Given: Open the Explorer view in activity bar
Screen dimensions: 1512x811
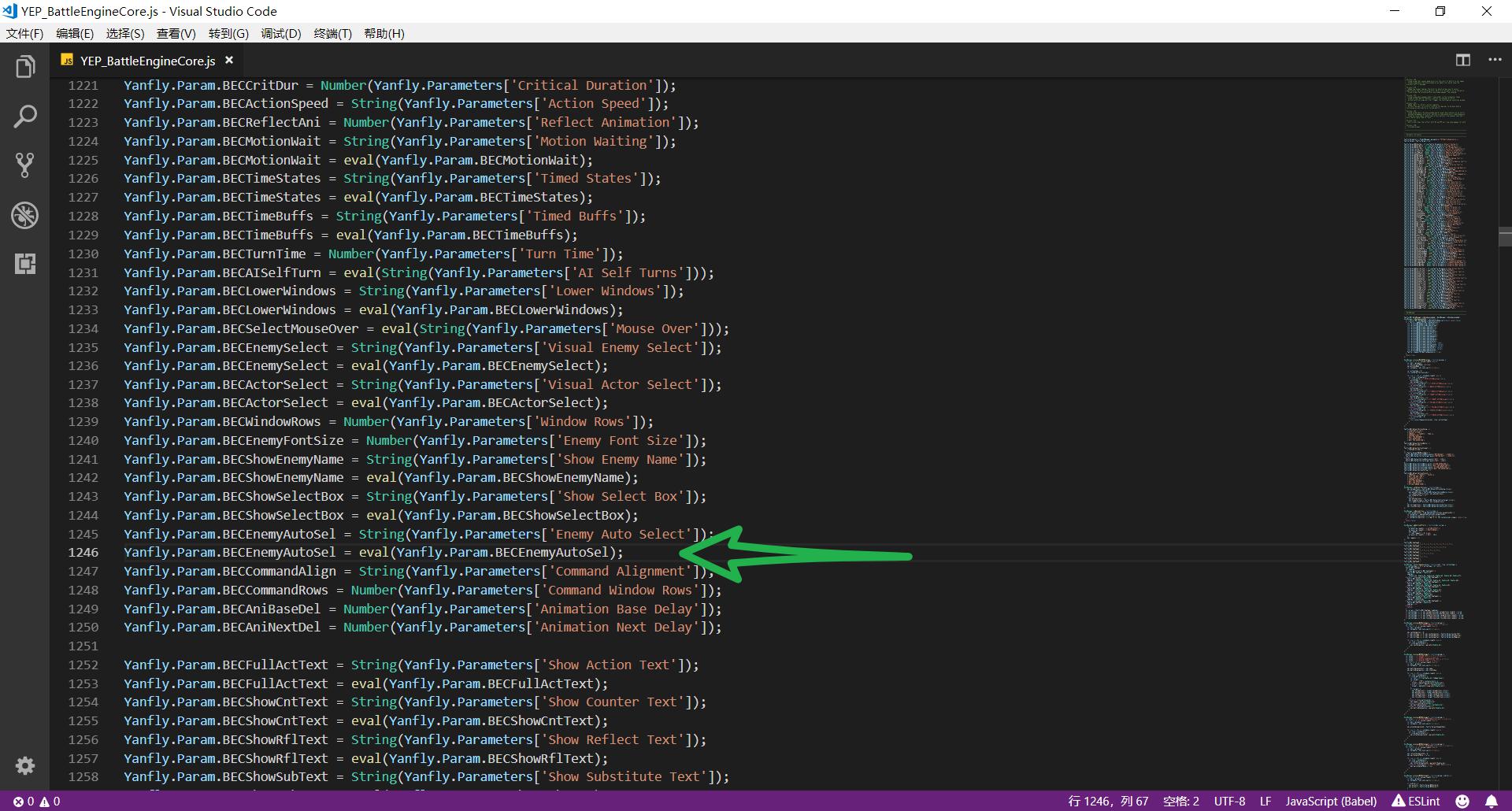Looking at the screenshot, I should tap(25, 67).
